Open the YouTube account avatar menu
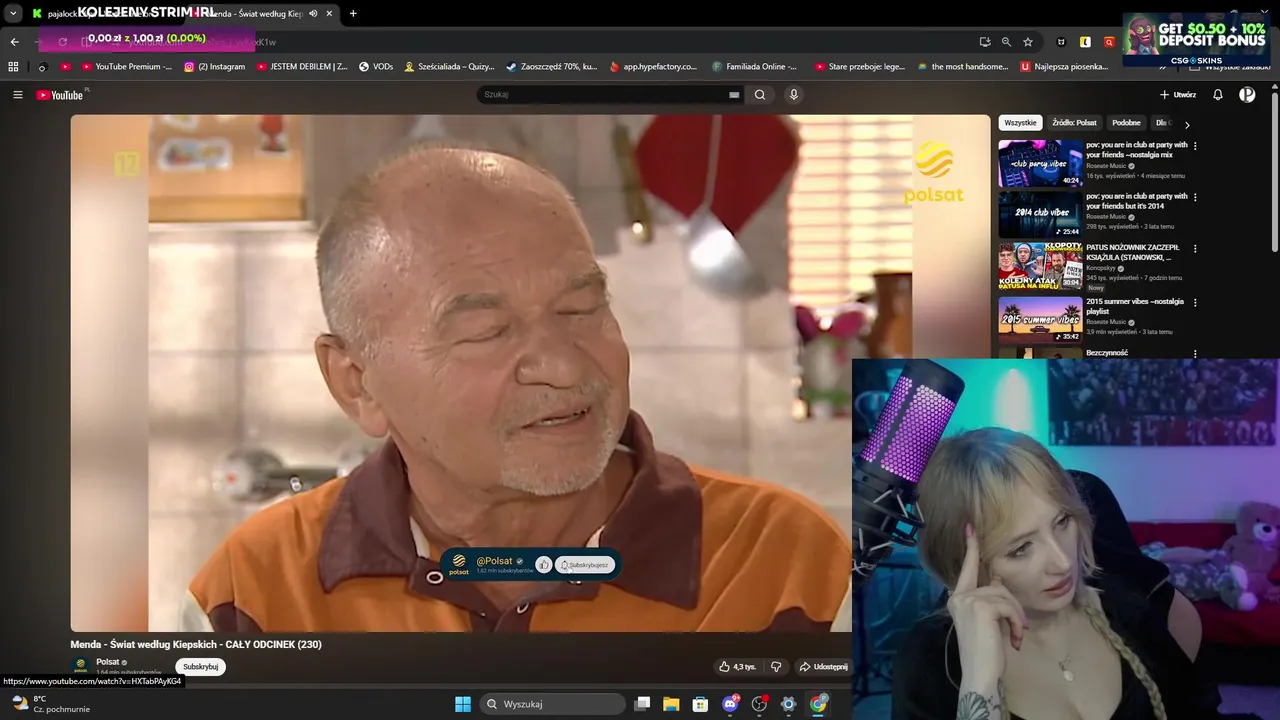The width and height of the screenshot is (1280, 720). [1247, 95]
